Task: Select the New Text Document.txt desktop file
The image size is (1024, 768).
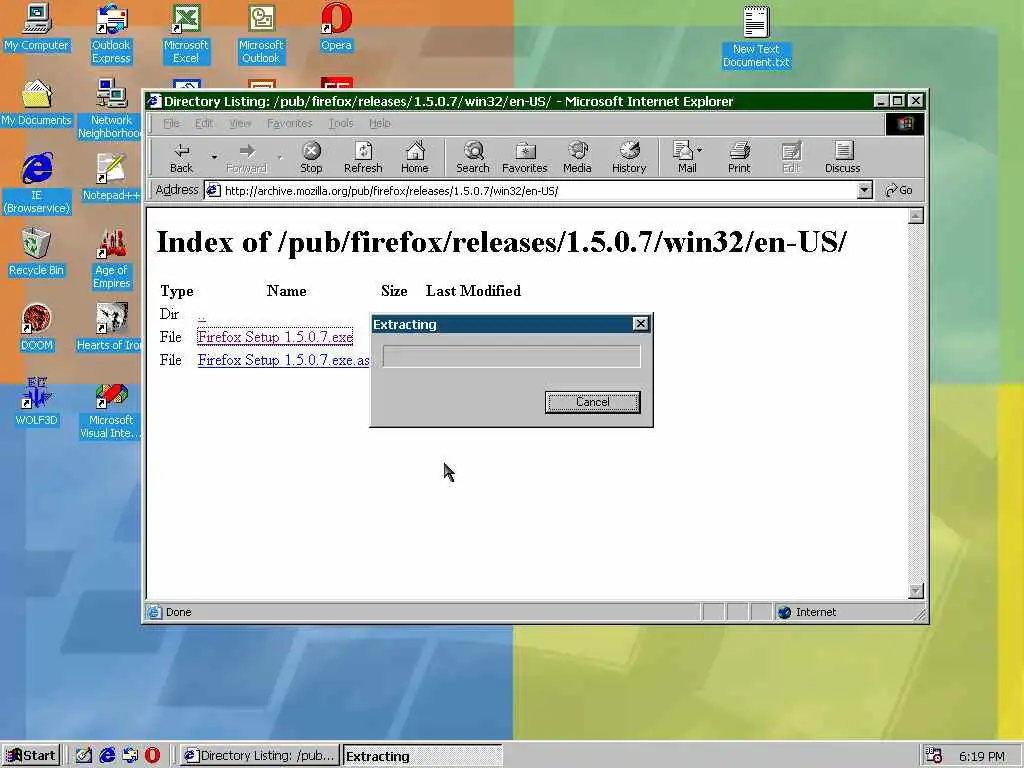Action: coord(756,37)
